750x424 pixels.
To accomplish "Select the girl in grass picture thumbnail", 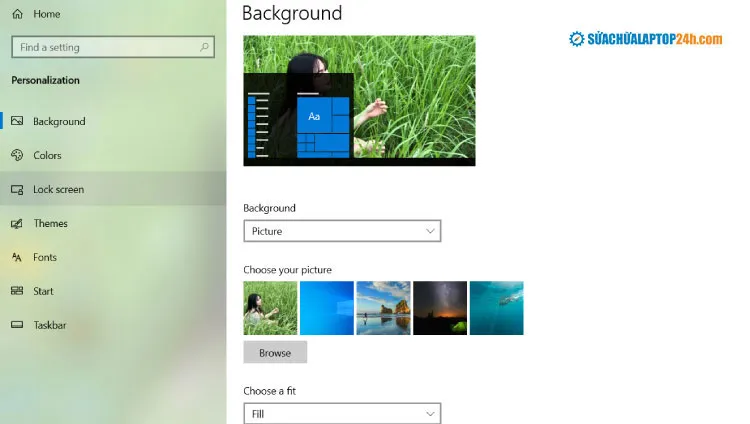I will 270,308.
